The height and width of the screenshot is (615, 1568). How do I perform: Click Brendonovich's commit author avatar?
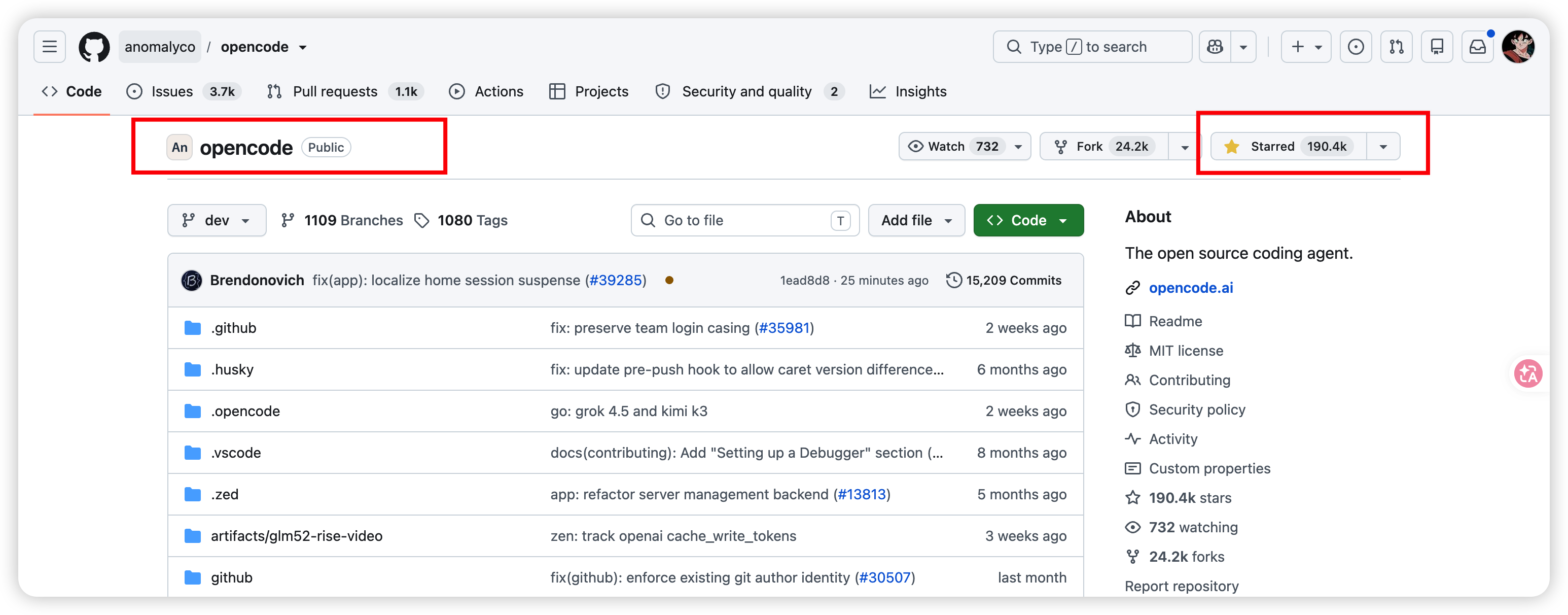192,280
